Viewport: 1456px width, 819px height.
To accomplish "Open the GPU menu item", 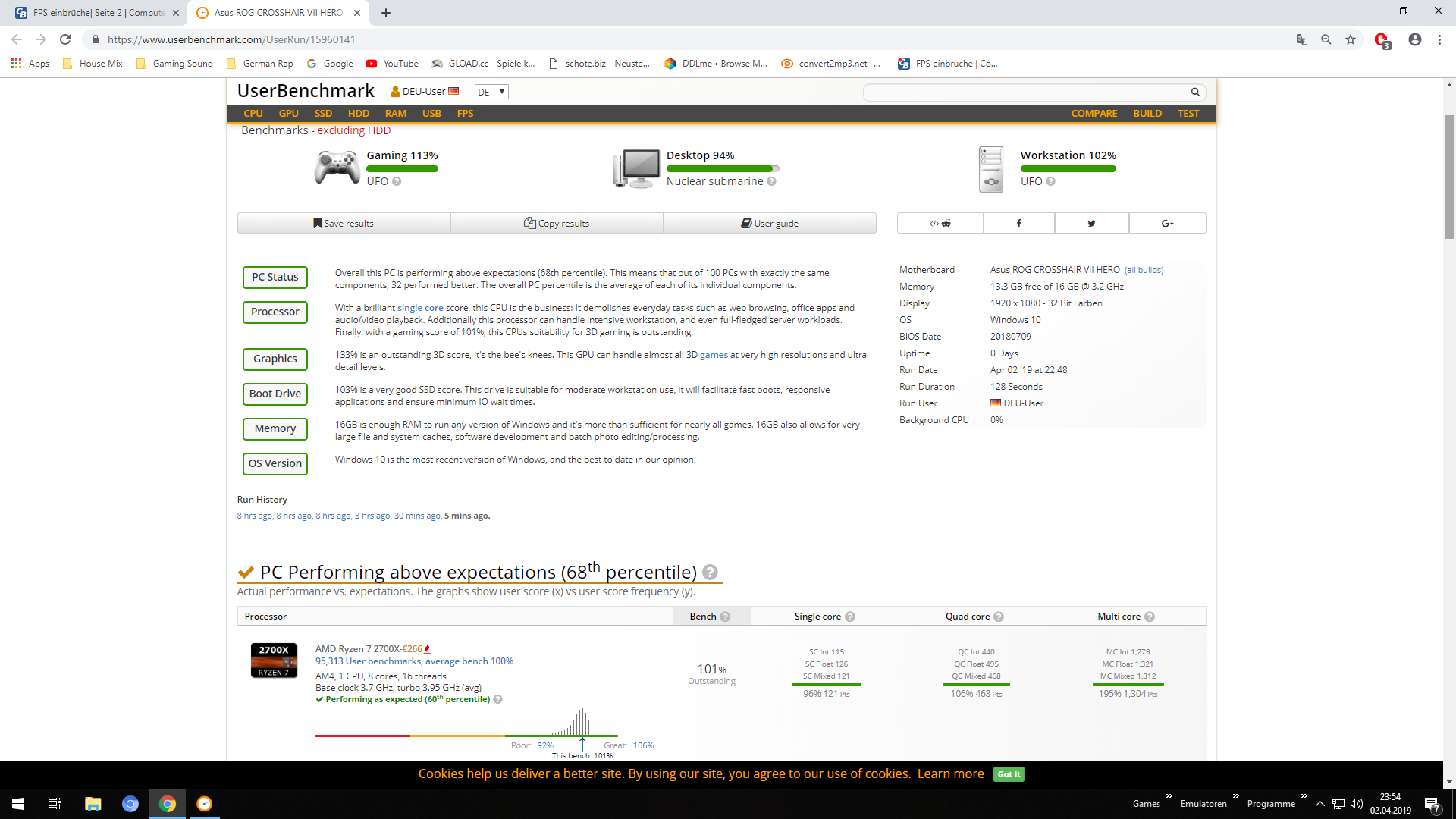I will (x=288, y=113).
